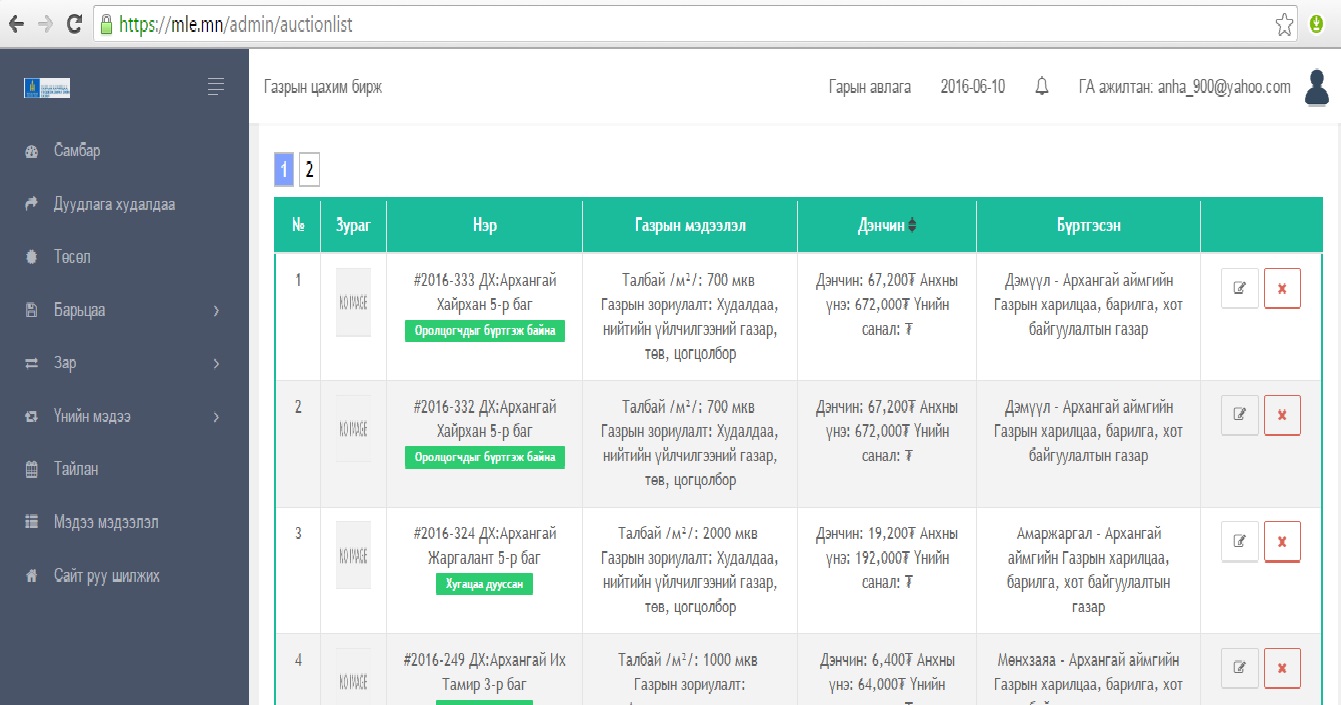Sort by the Дэнчин column arrows
This screenshot has width=1341, height=705.
click(911, 226)
